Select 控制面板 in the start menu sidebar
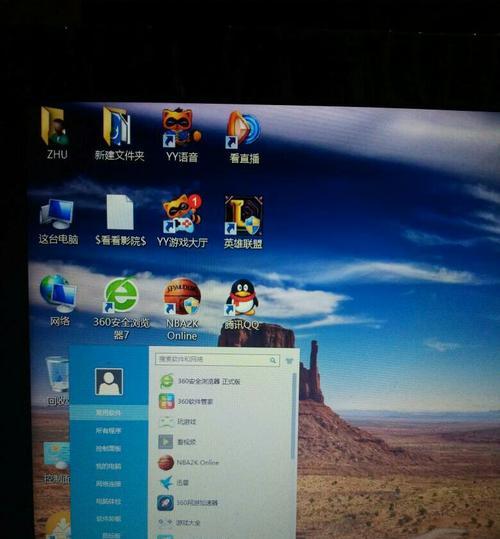This screenshot has height=539, width=500. click(108, 448)
